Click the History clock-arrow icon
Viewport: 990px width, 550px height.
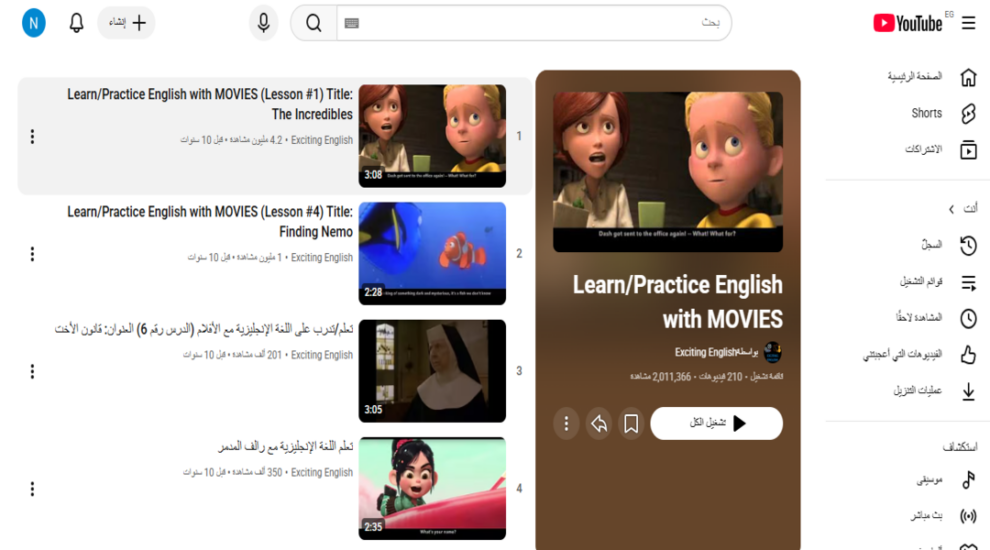(x=969, y=245)
